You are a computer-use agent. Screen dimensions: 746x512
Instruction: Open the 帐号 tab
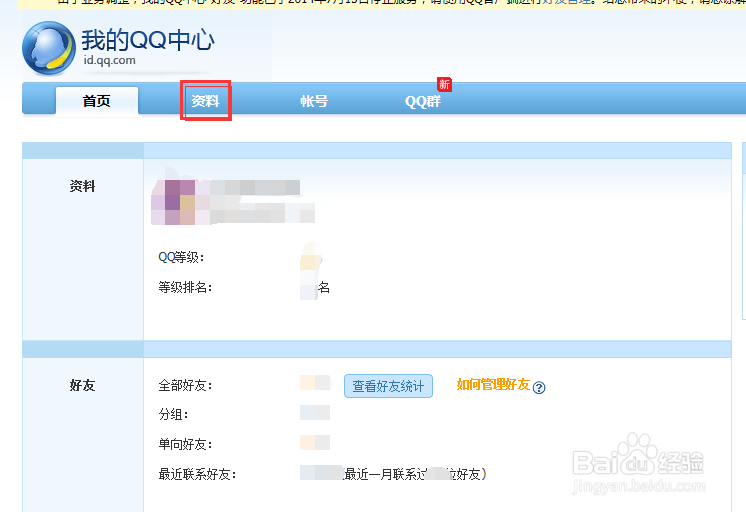point(314,101)
